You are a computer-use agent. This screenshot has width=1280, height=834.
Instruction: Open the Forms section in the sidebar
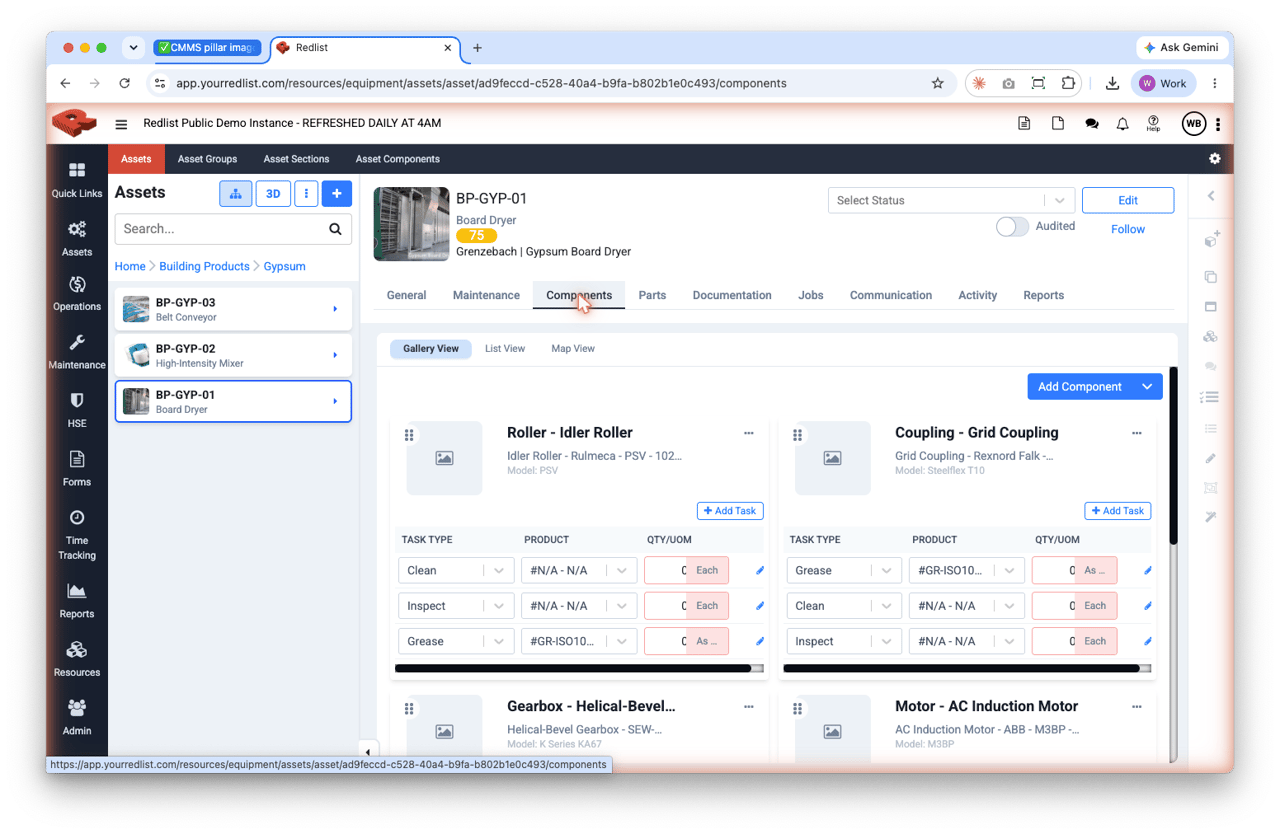pos(77,469)
